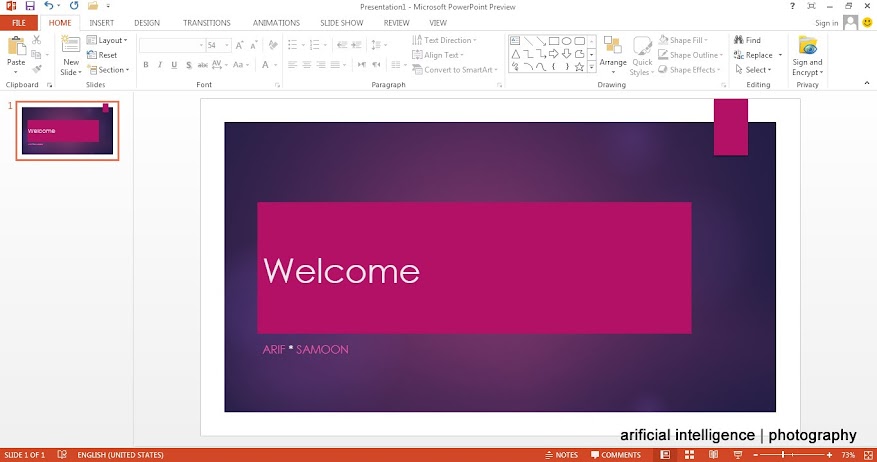The height and width of the screenshot is (462, 877).
Task: Switch to the TRANSITIONS tab
Action: point(206,23)
